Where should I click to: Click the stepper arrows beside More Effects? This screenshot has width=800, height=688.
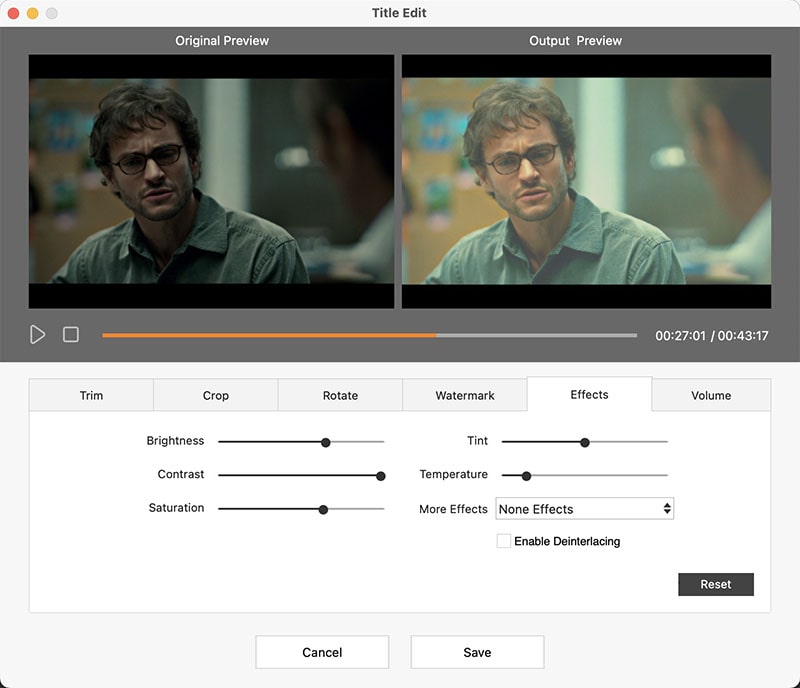(666, 509)
